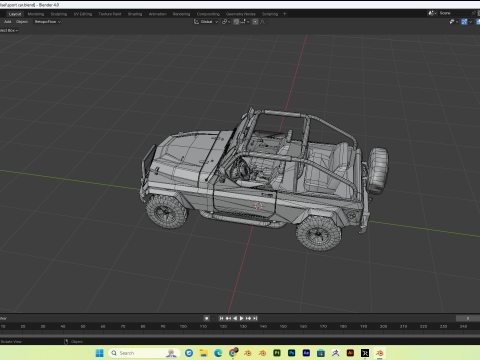The height and width of the screenshot is (360, 480).
Task: Click frame 100 on the timeline ruler
Action: click(183, 326)
